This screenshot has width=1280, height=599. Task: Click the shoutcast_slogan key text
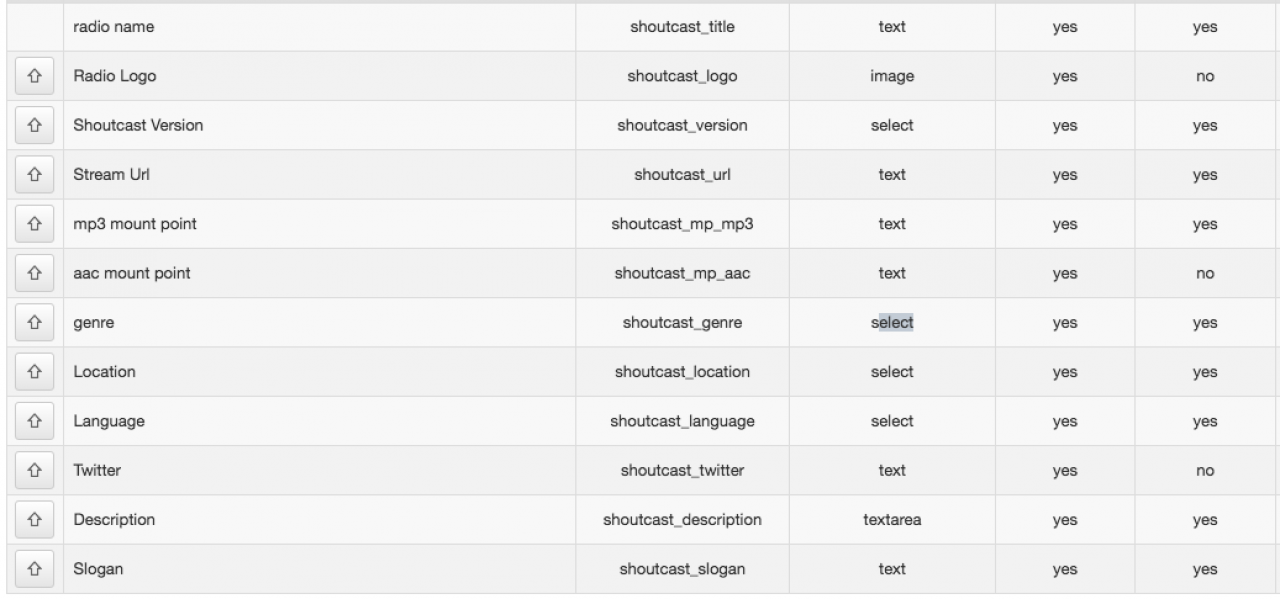(x=683, y=569)
